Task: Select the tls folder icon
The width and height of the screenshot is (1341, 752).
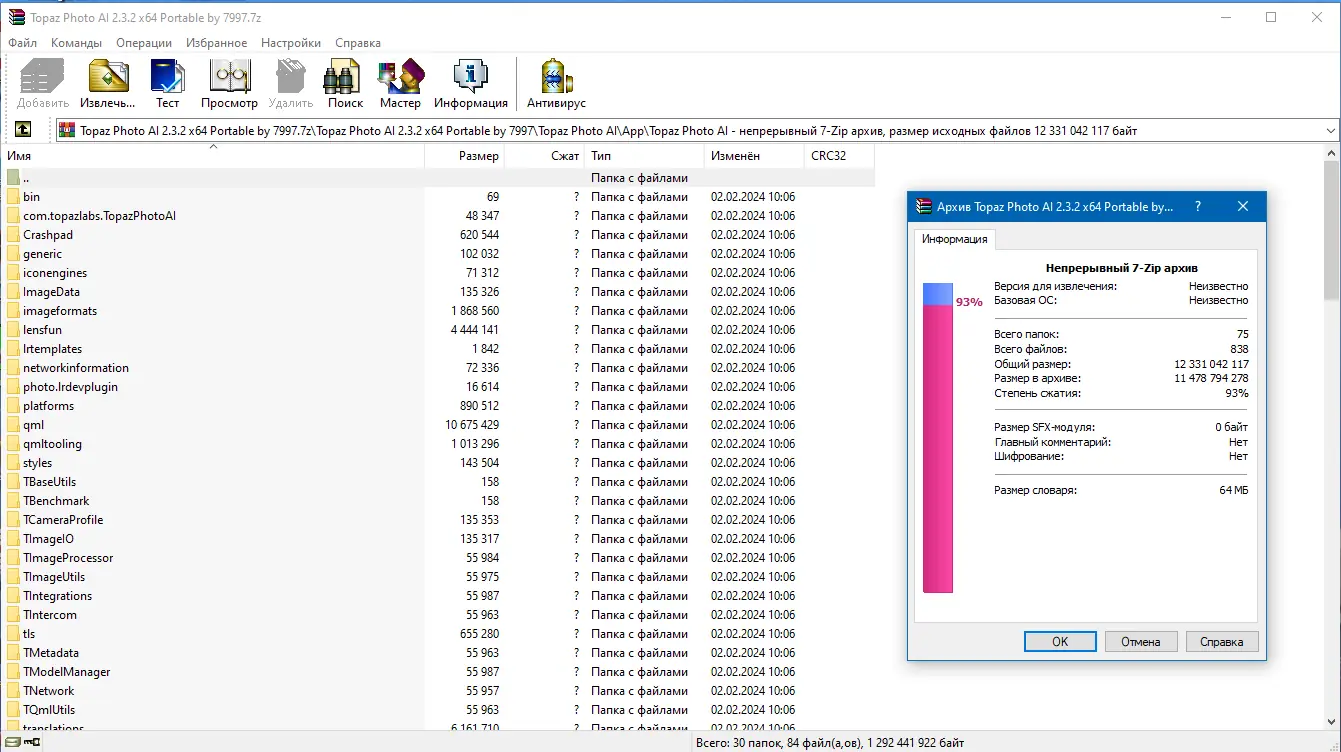Action: tap(13, 634)
